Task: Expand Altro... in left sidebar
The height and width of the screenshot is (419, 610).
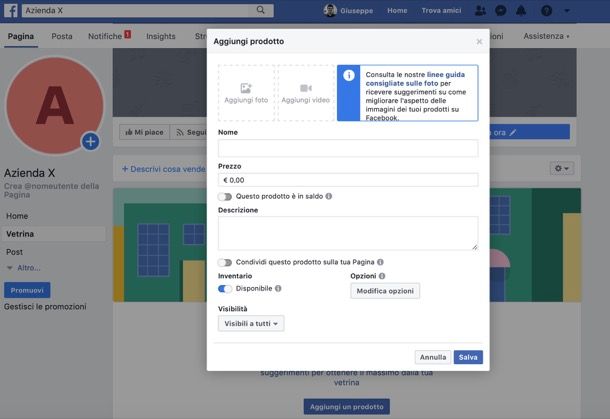Action: coord(24,268)
